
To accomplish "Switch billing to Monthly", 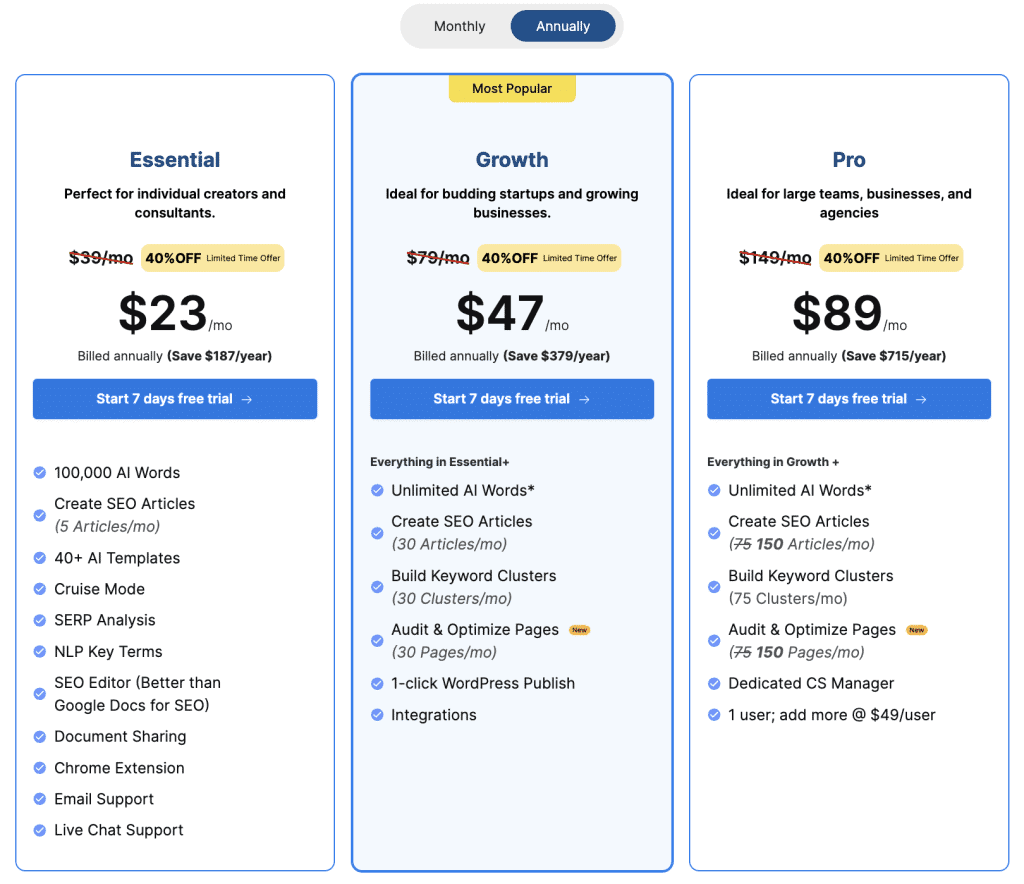I will click(459, 26).
